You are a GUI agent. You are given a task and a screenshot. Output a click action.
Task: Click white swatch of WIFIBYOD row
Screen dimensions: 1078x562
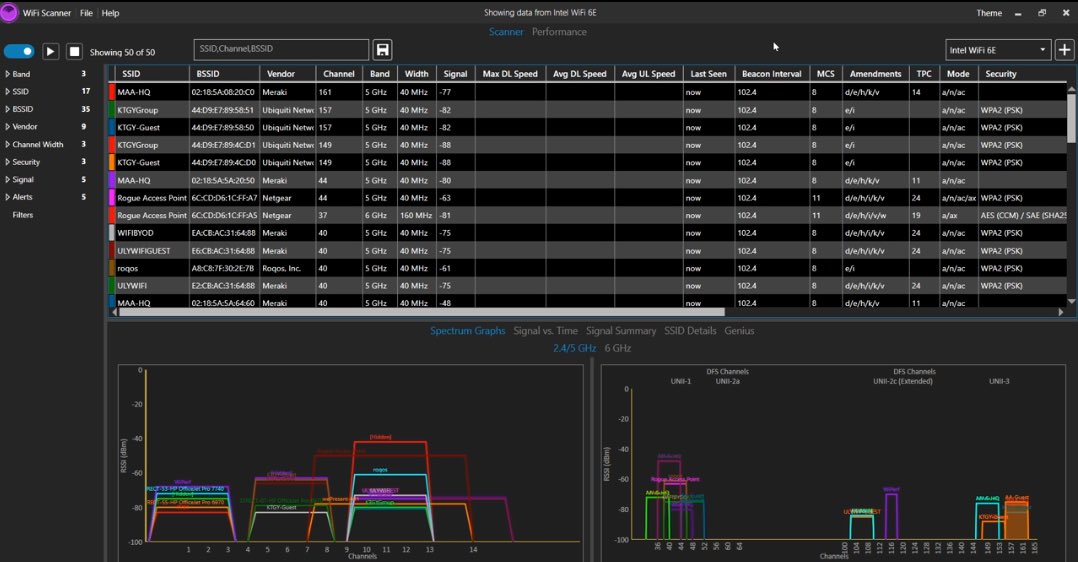[x=112, y=233]
